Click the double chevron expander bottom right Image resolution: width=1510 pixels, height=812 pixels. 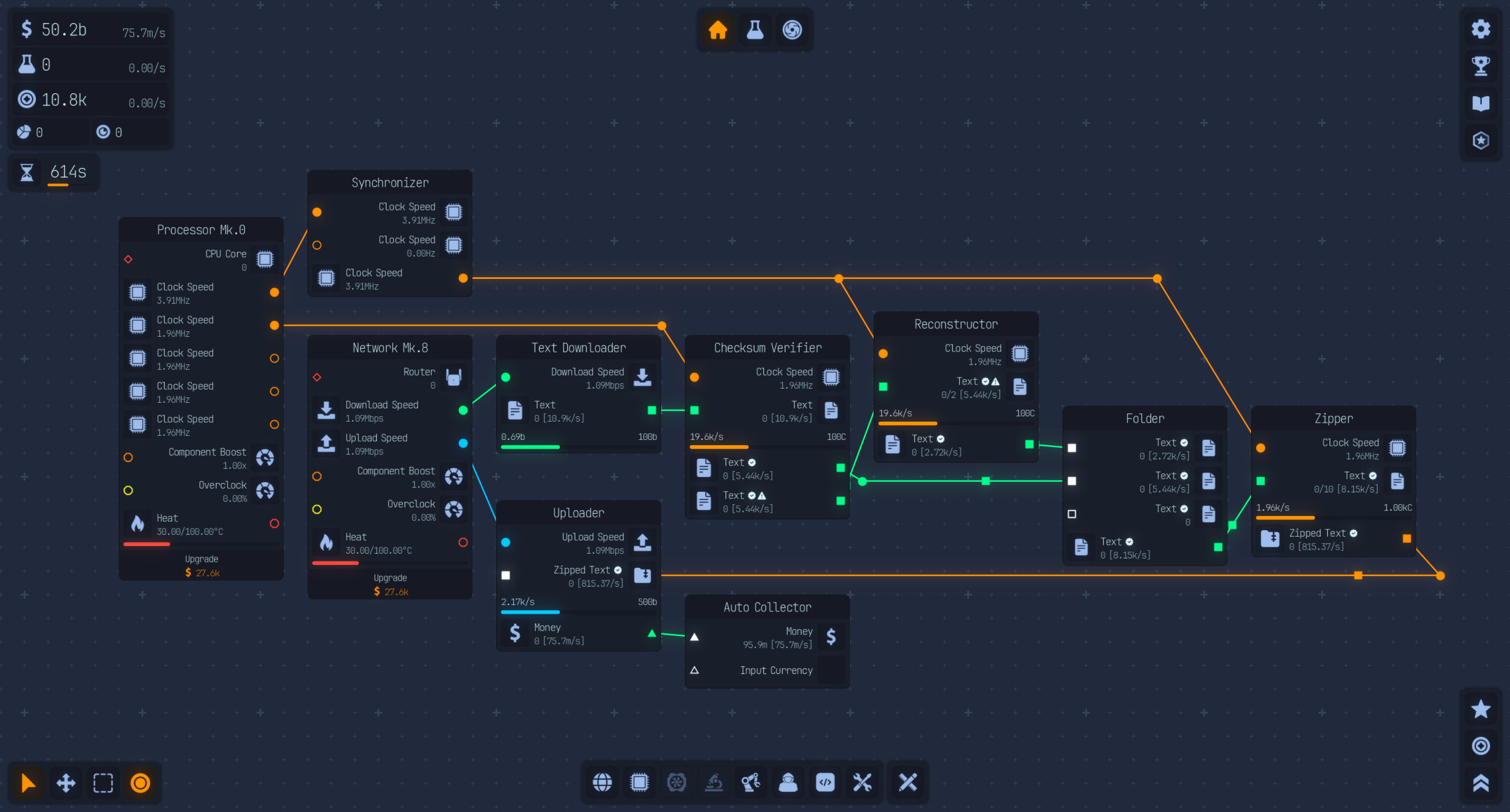point(1481,783)
